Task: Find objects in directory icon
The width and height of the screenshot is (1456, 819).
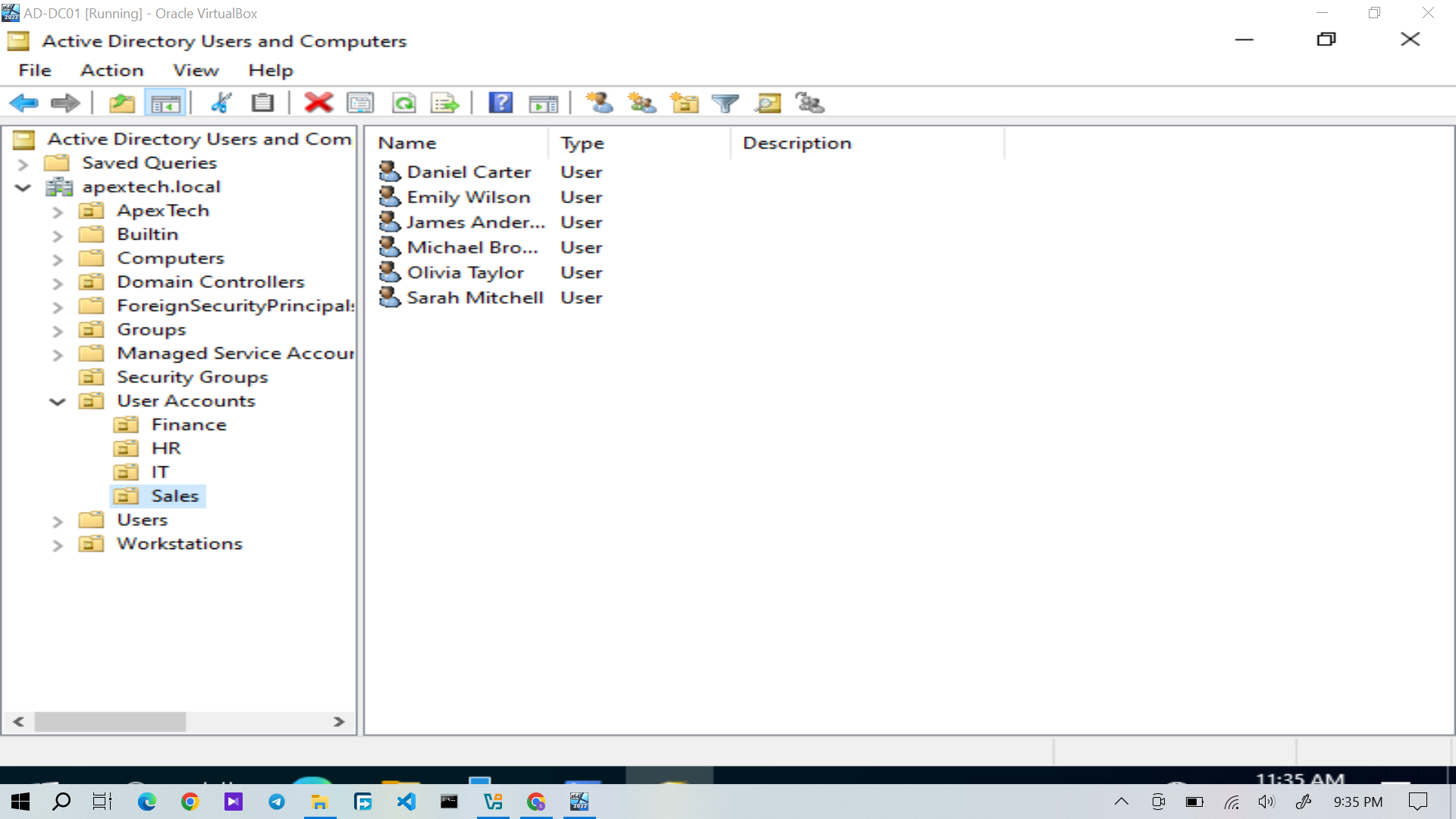Action: [767, 102]
